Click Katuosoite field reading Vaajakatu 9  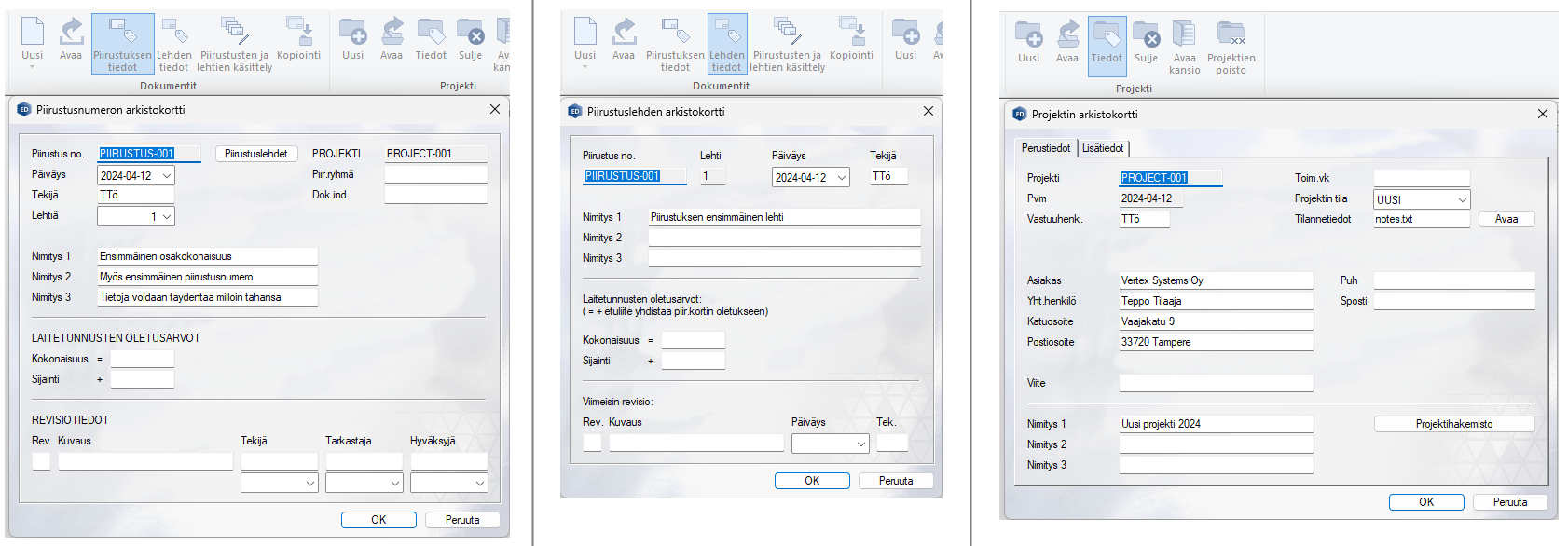pyautogui.click(x=1217, y=321)
